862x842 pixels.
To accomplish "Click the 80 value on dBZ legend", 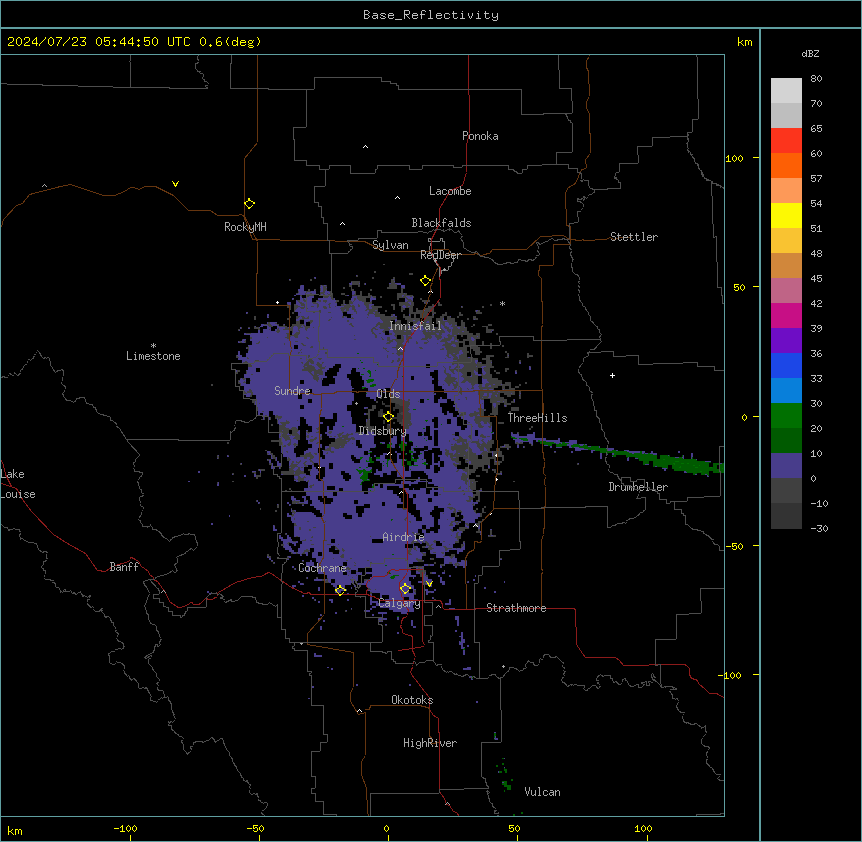I will pyautogui.click(x=816, y=79).
